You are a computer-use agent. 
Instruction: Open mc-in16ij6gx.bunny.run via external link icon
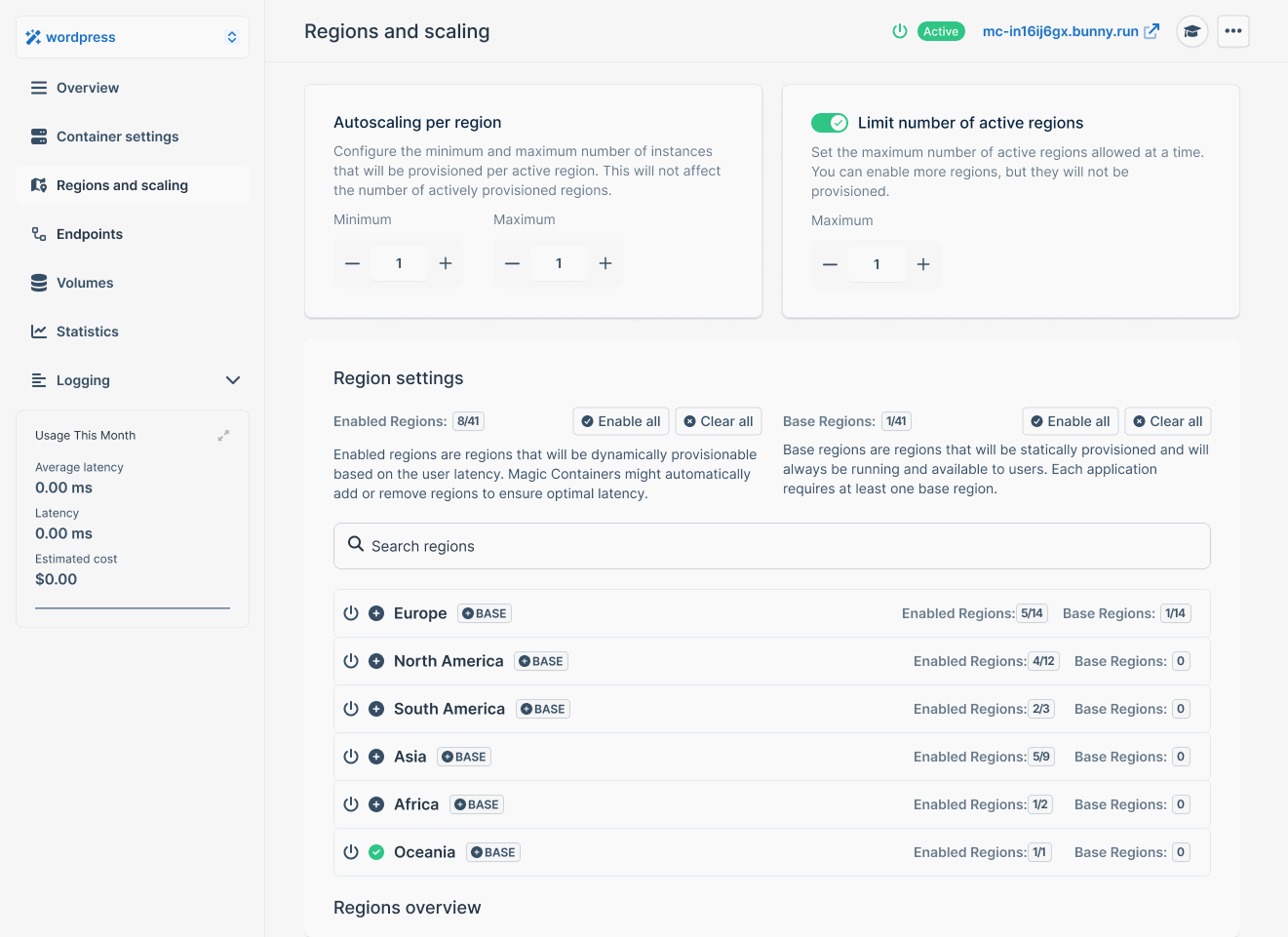click(x=1151, y=30)
